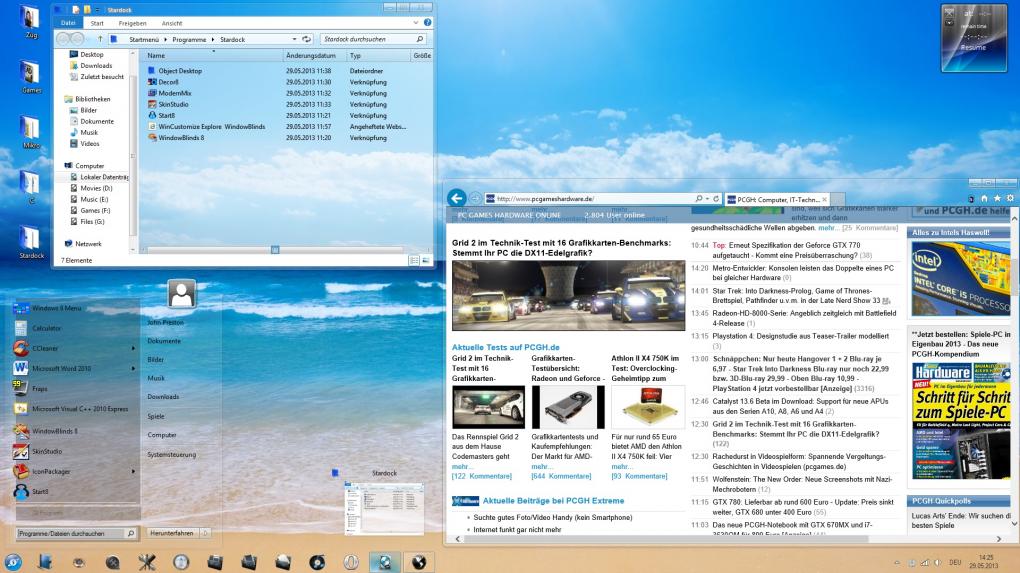Click the Explorer horizontal scrollbar thumb
Viewport: 1020px width, 573px height.
click(x=275, y=250)
